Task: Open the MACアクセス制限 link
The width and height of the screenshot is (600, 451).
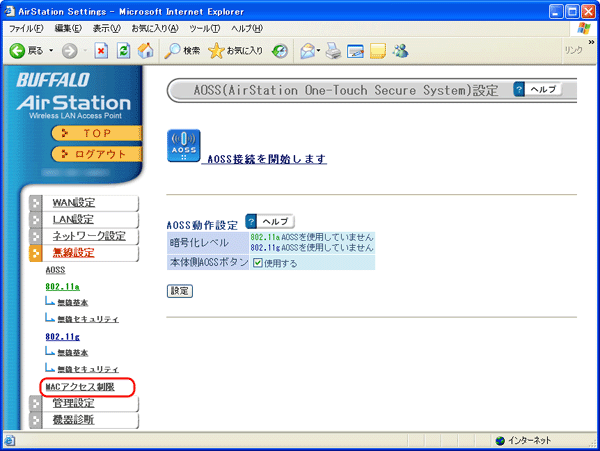Action: click(x=80, y=387)
